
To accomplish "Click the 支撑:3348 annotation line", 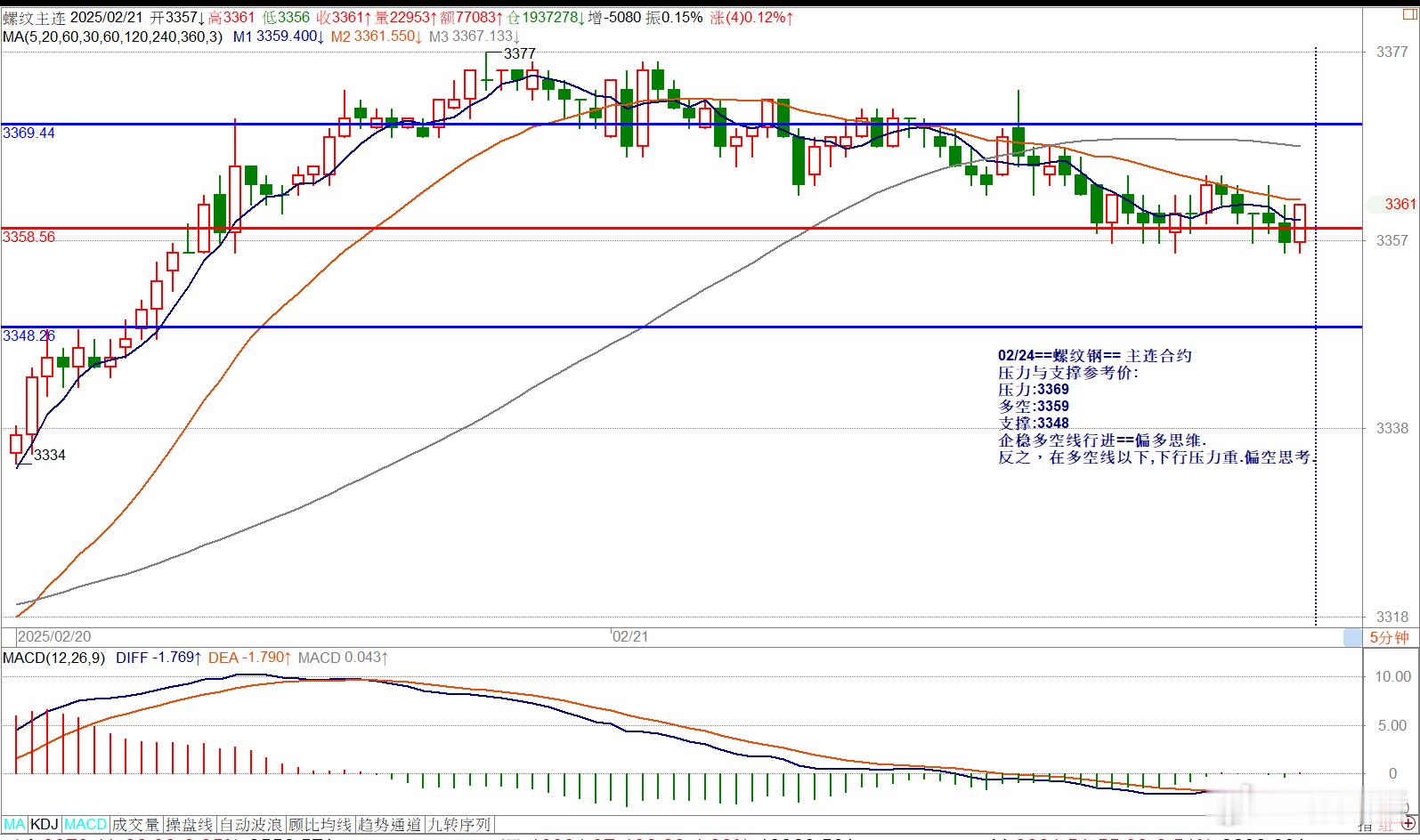I will coord(1034,423).
